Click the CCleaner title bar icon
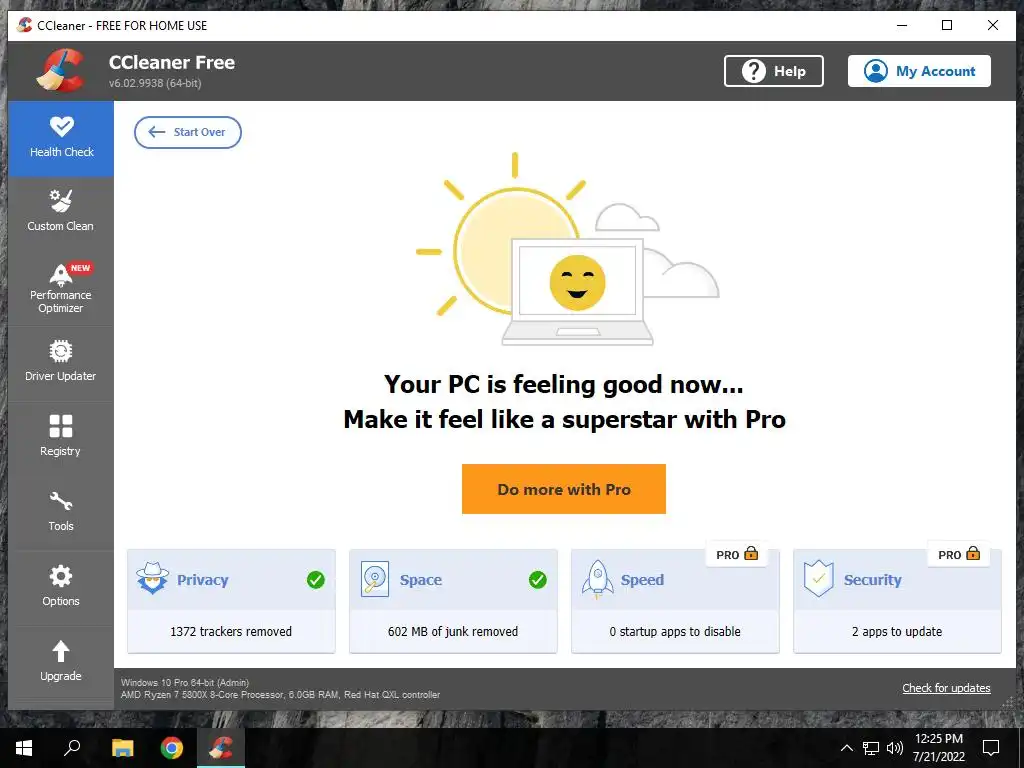 coord(25,25)
